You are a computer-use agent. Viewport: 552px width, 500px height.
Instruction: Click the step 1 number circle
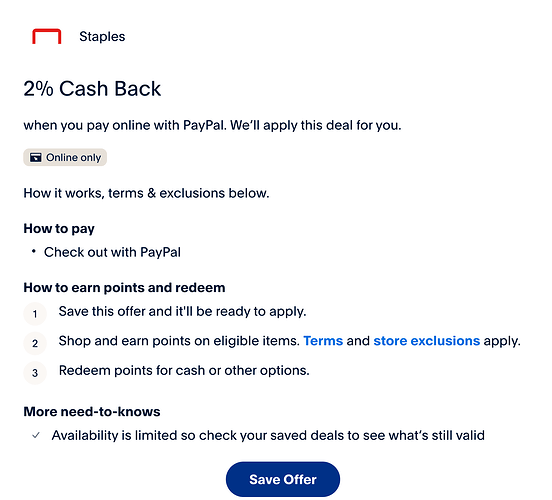35,313
